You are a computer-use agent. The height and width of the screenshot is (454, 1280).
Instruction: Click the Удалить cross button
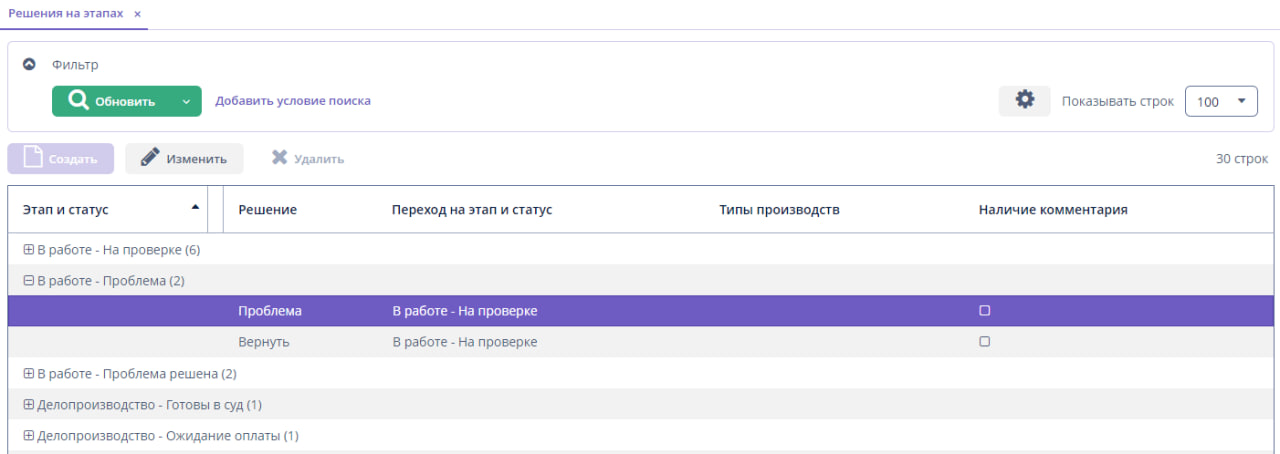(308, 158)
